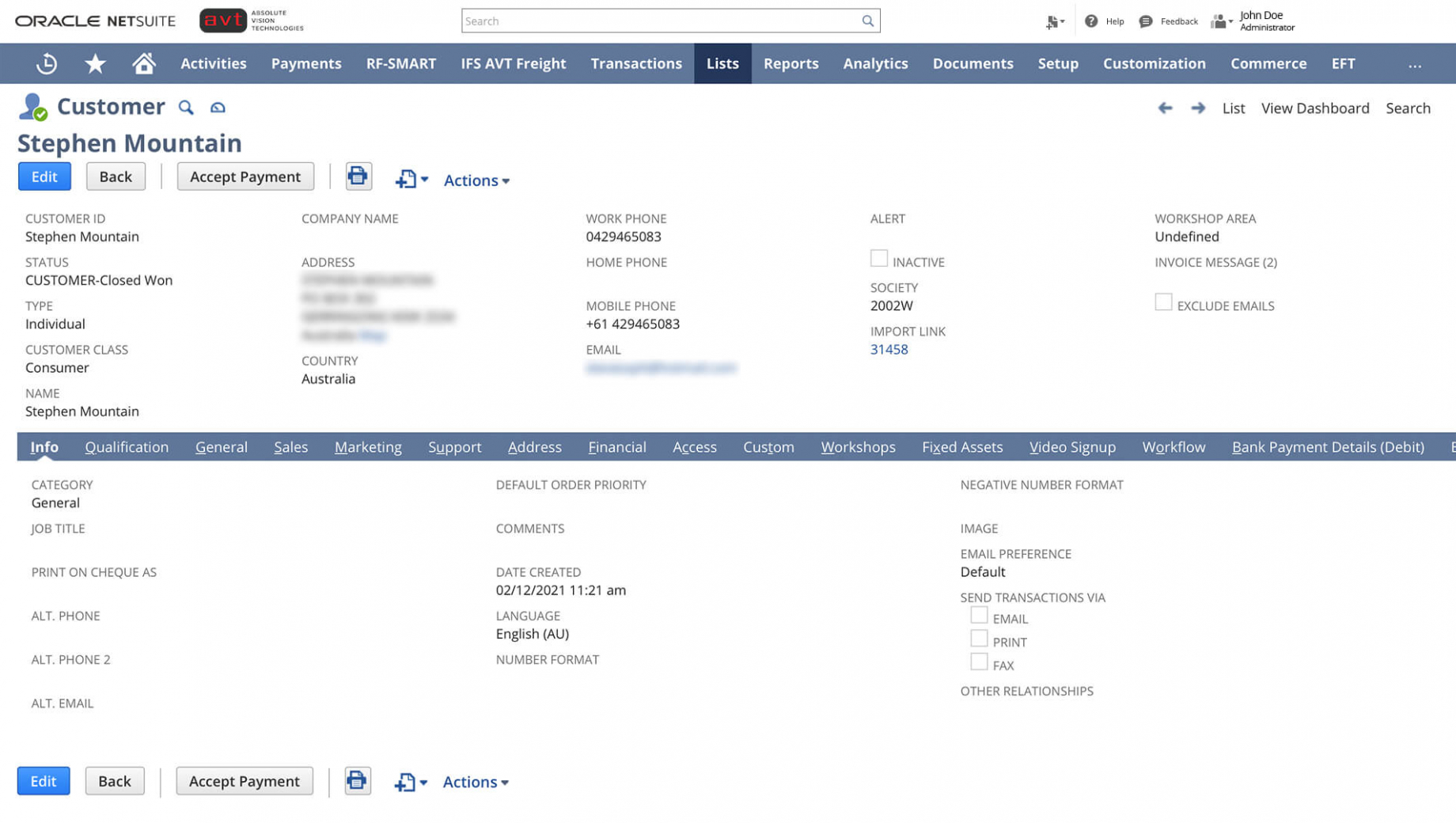Open the Lists menu
The width and height of the screenshot is (1456, 823).
(x=722, y=63)
